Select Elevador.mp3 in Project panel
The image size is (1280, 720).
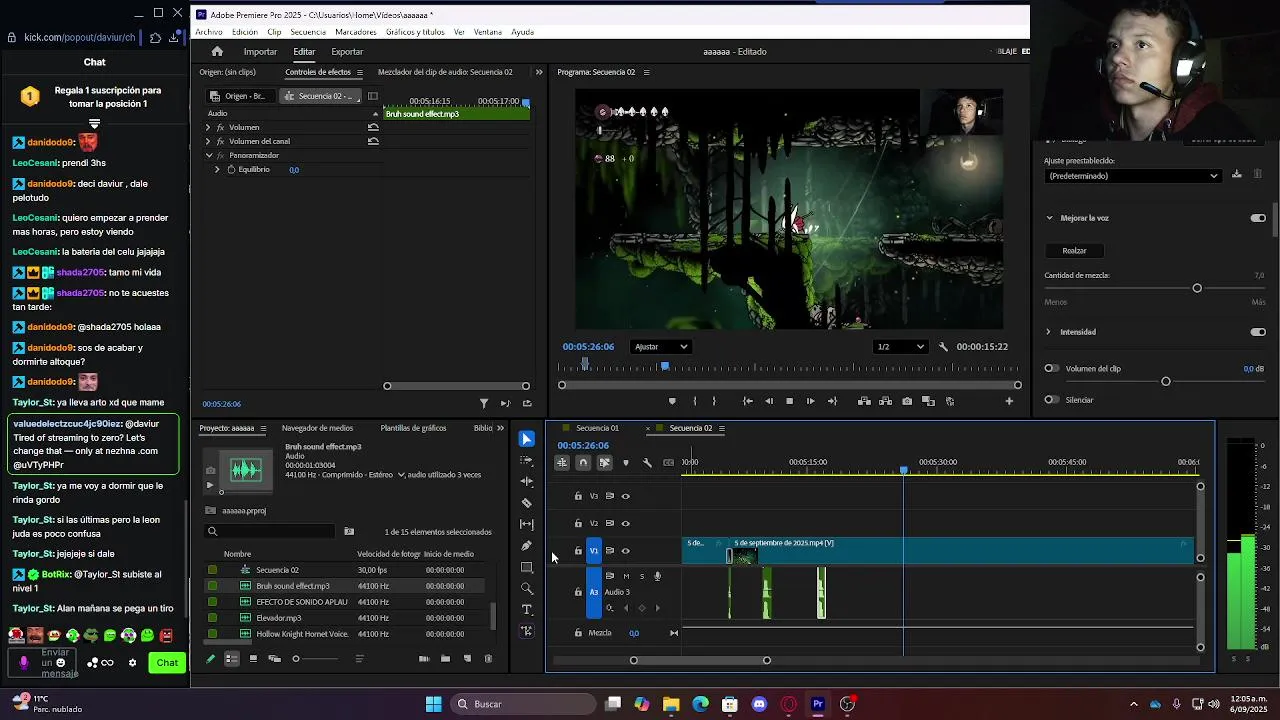[279, 618]
